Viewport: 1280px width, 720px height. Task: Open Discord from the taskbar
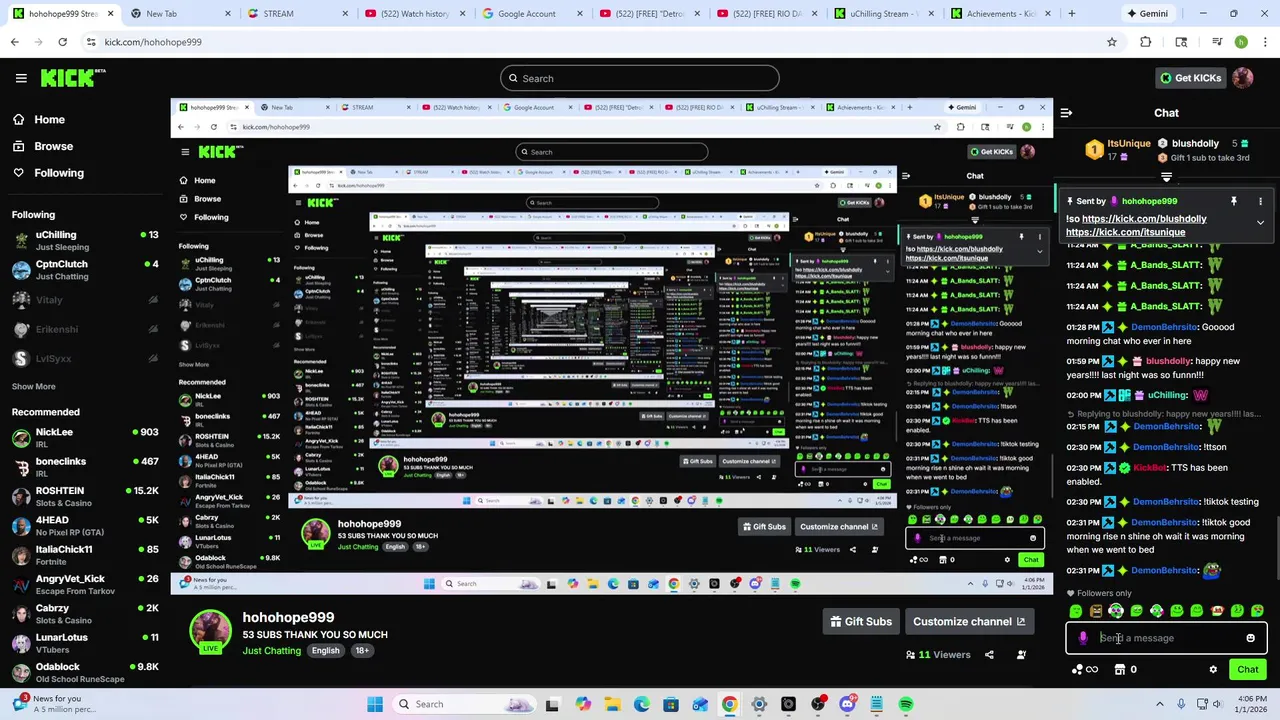[847, 704]
